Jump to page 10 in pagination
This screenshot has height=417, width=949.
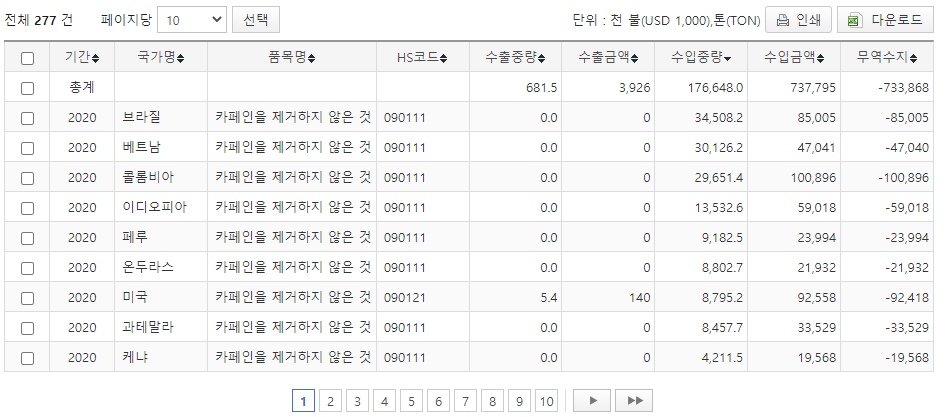point(545,401)
